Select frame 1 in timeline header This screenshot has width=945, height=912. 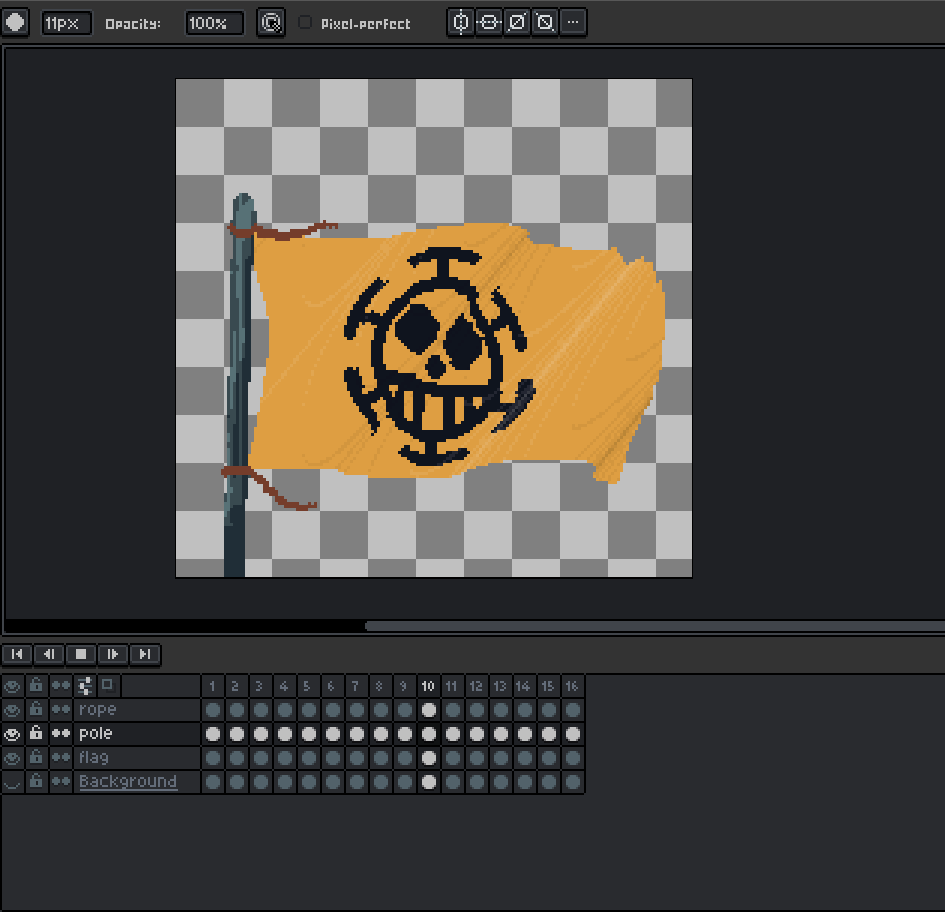coord(213,686)
